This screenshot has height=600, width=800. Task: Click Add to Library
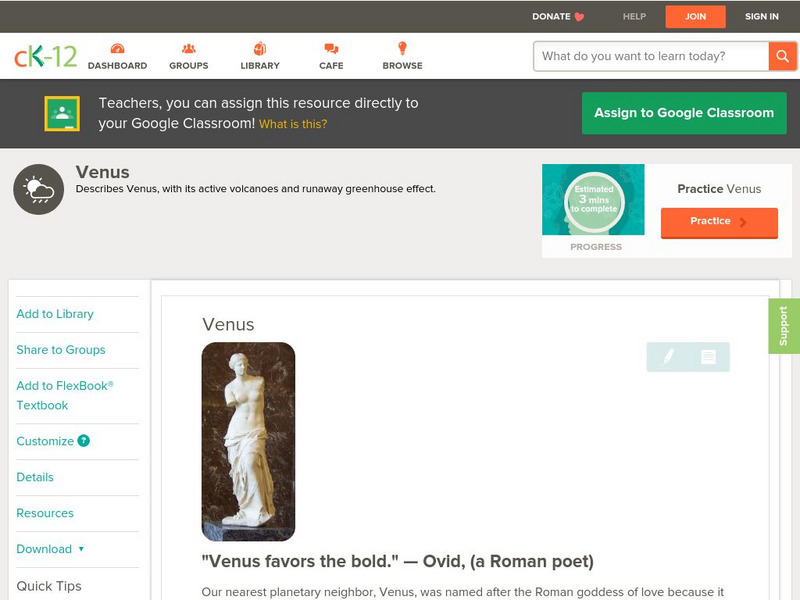coord(55,314)
